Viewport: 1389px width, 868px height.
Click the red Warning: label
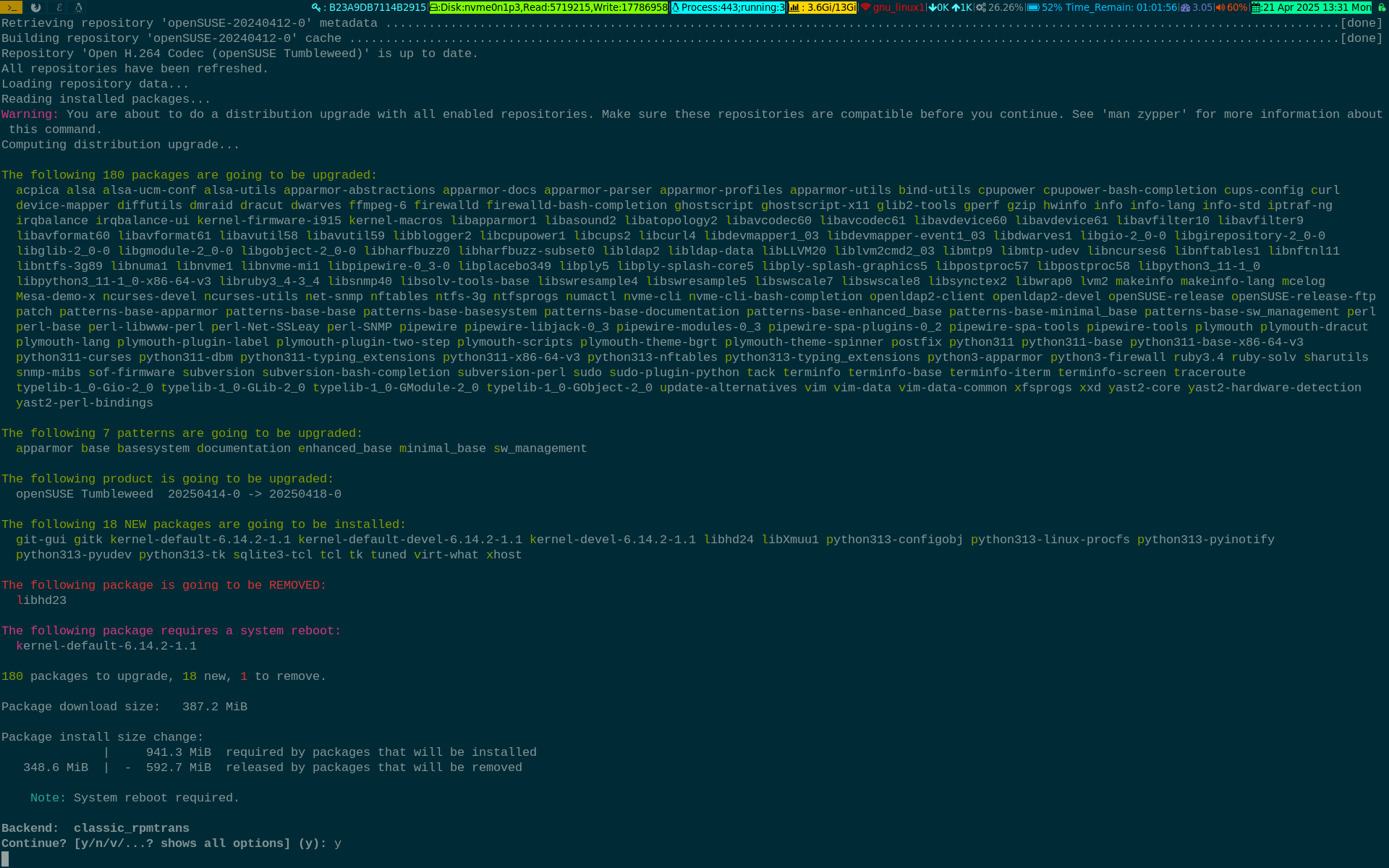click(x=30, y=114)
